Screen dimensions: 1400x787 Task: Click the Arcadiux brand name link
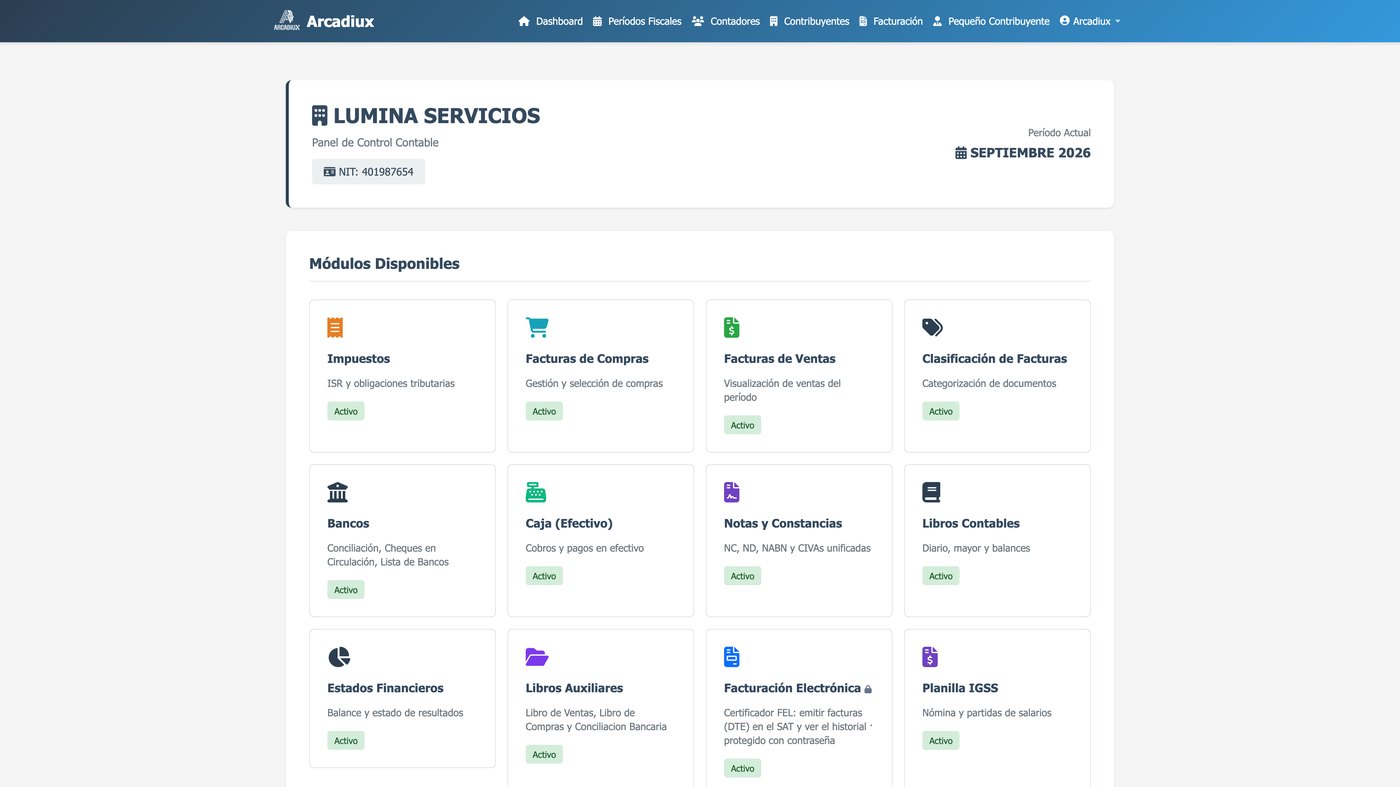click(x=340, y=21)
